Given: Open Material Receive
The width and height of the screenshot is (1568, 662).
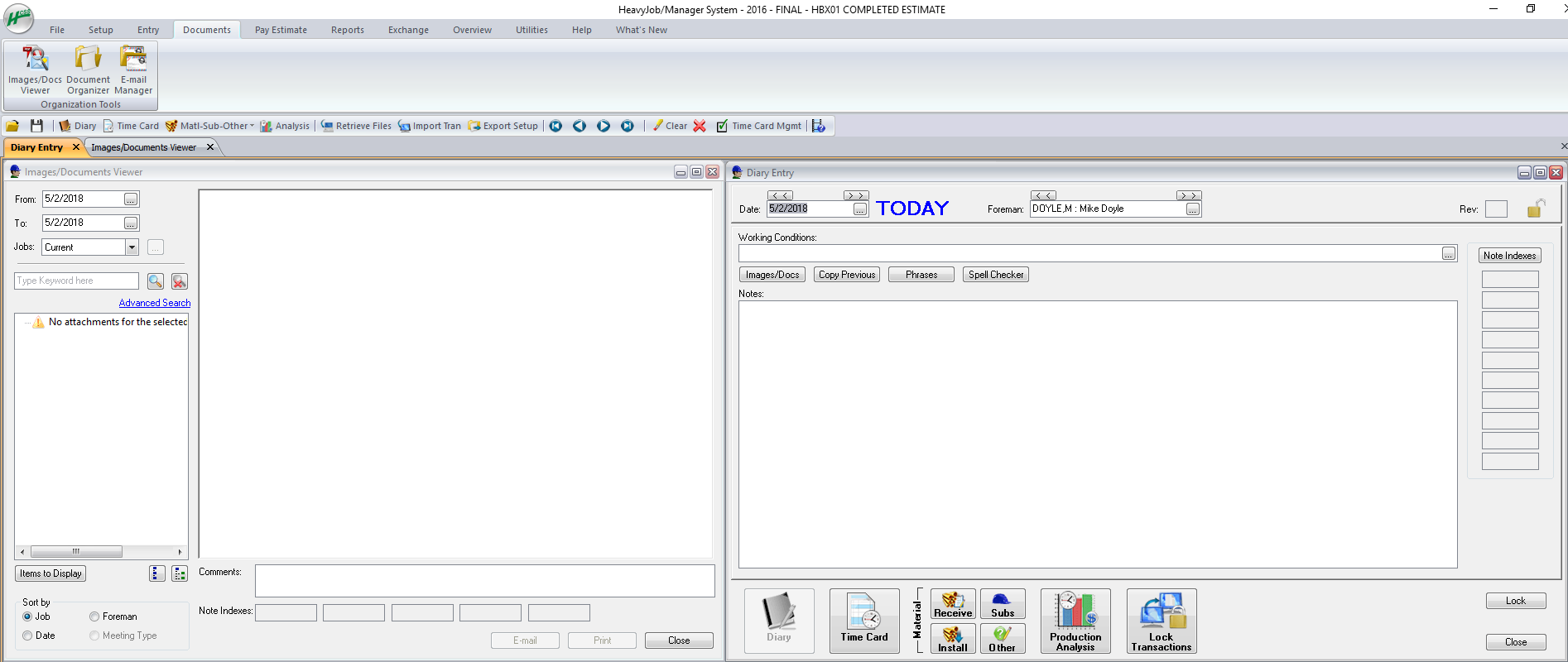Looking at the screenshot, I should tap(953, 604).
